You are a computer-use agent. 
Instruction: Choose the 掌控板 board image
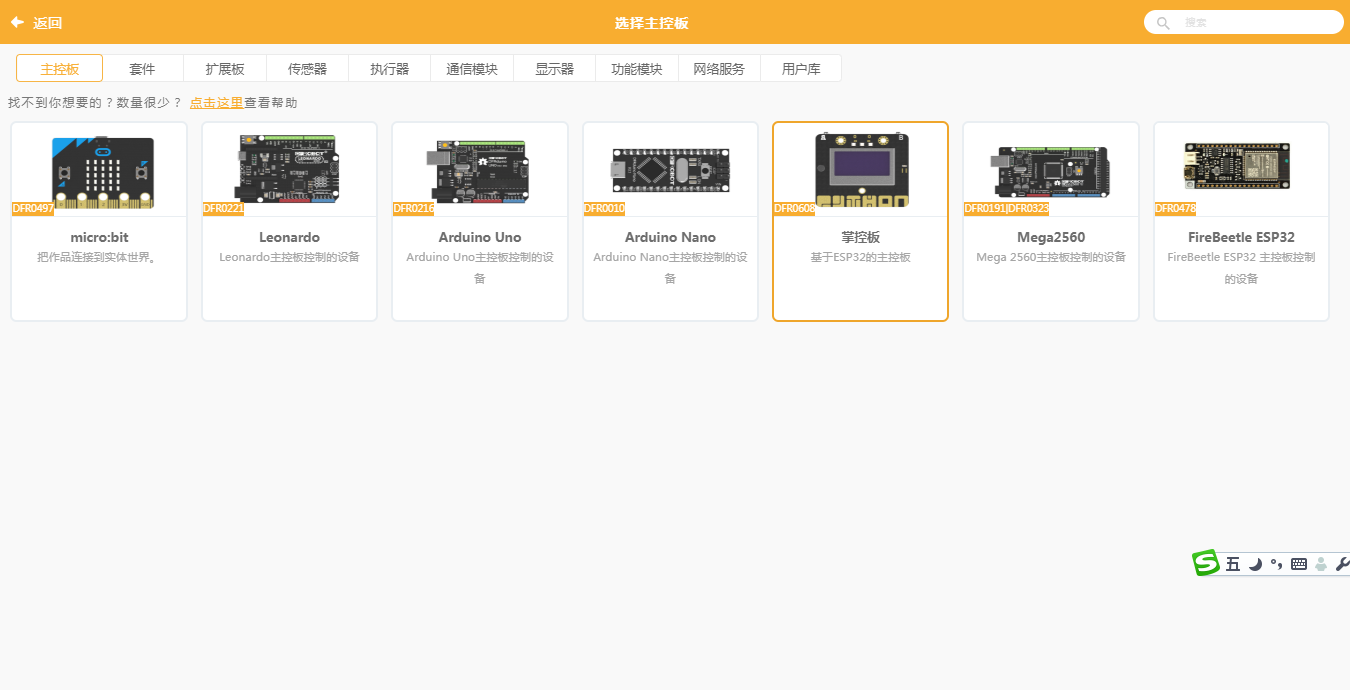(861, 169)
